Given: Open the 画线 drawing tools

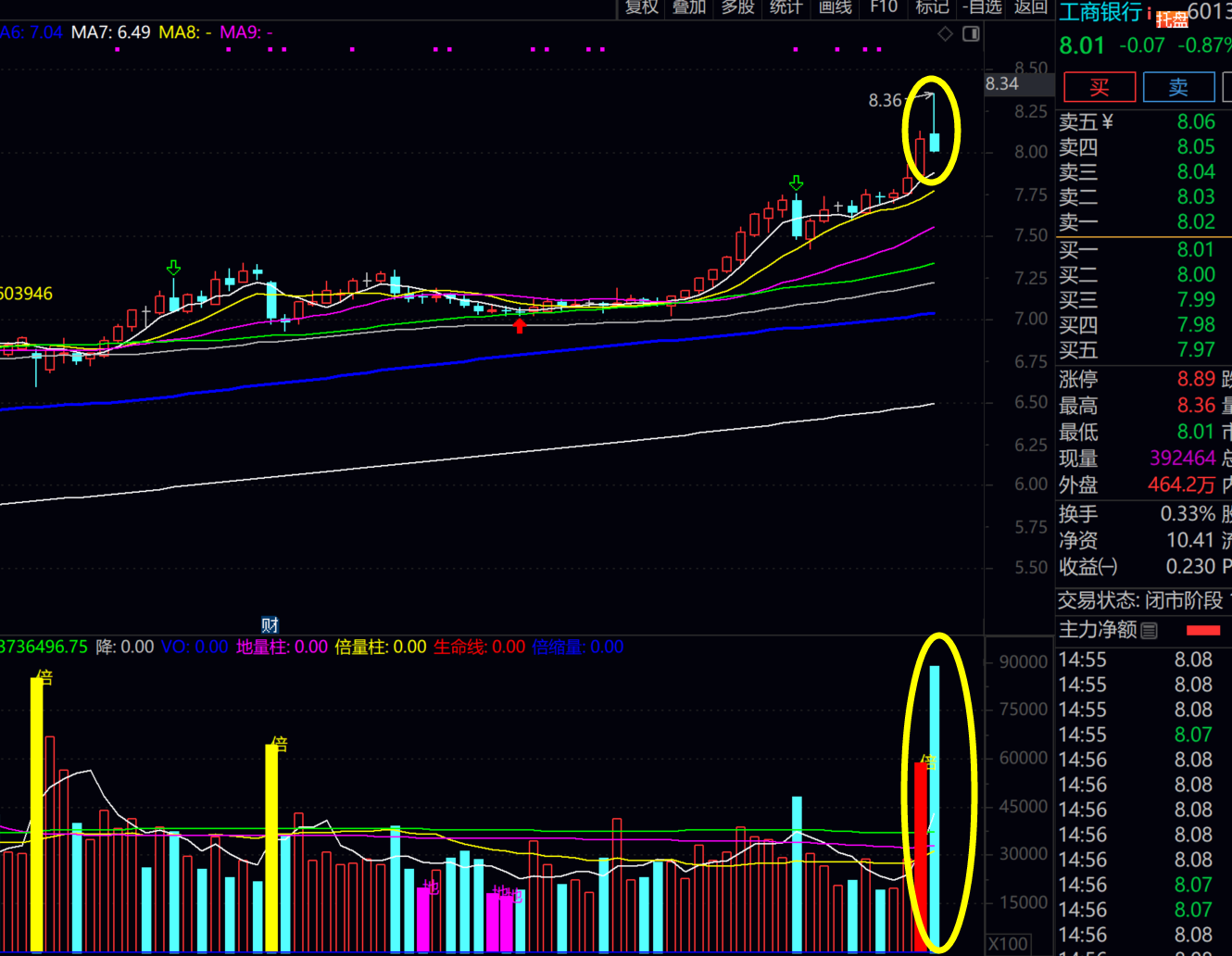Looking at the screenshot, I should coord(835,7).
